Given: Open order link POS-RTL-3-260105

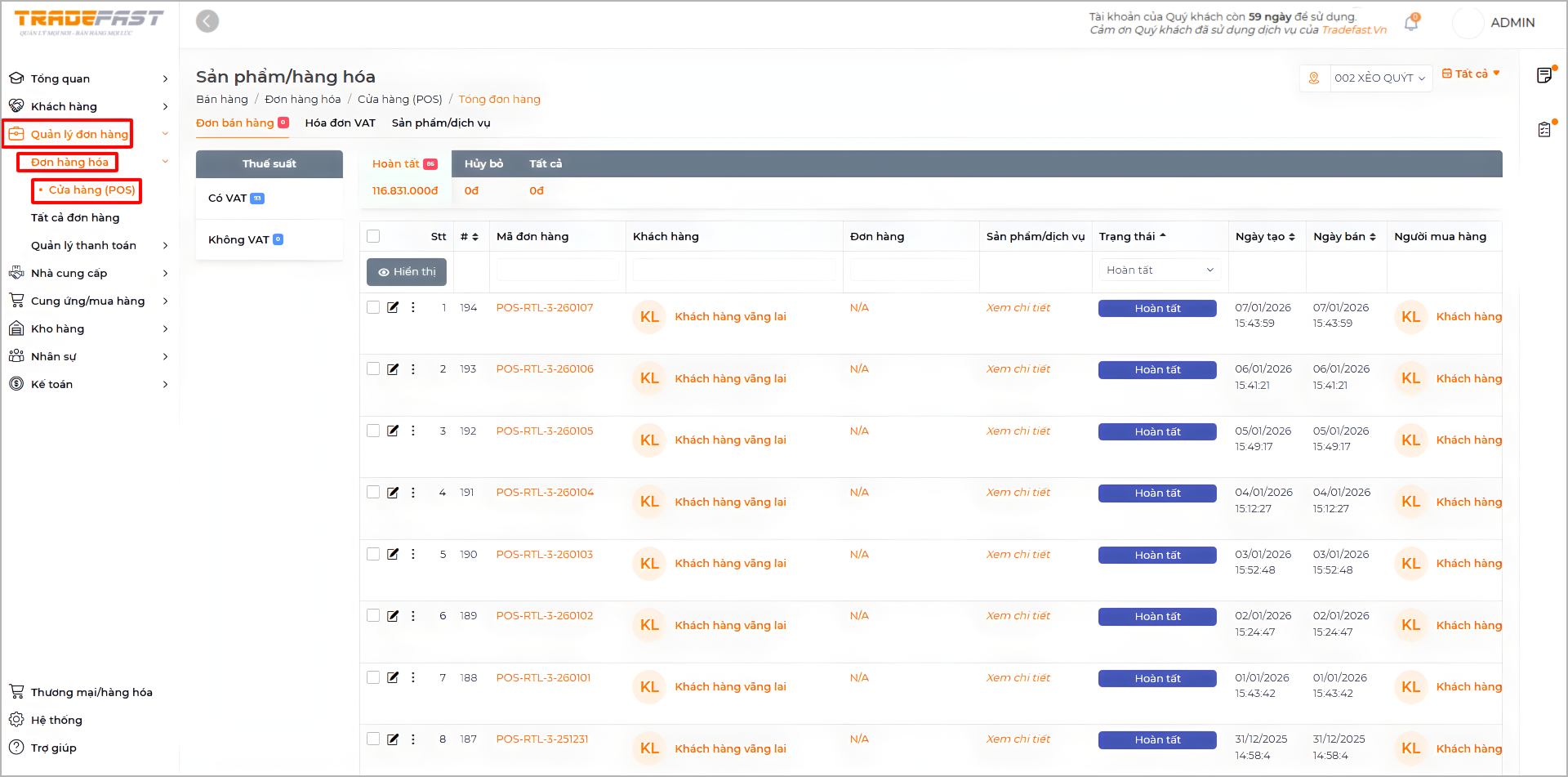Looking at the screenshot, I should (545, 431).
